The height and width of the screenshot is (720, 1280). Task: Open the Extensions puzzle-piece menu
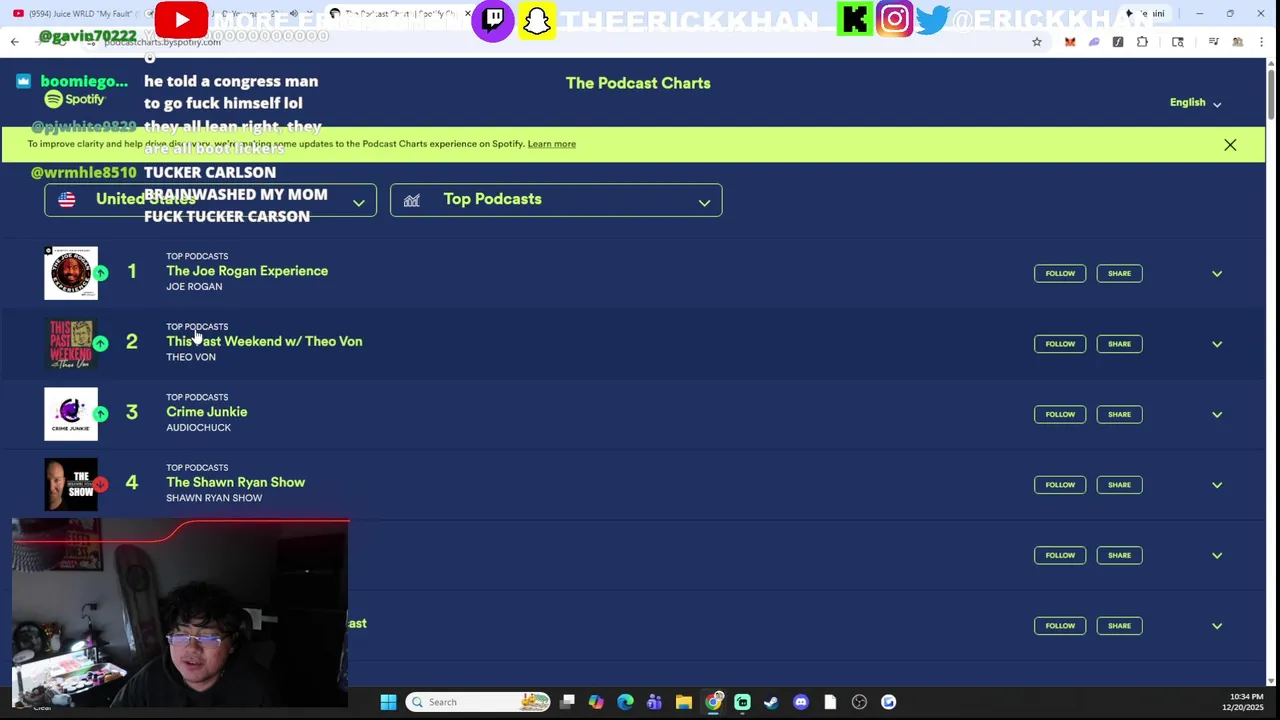point(1142,42)
